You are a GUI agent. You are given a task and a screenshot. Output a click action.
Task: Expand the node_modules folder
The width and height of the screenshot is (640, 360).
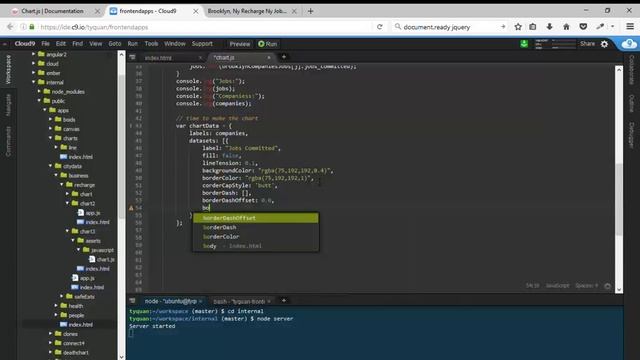(x=40, y=91)
